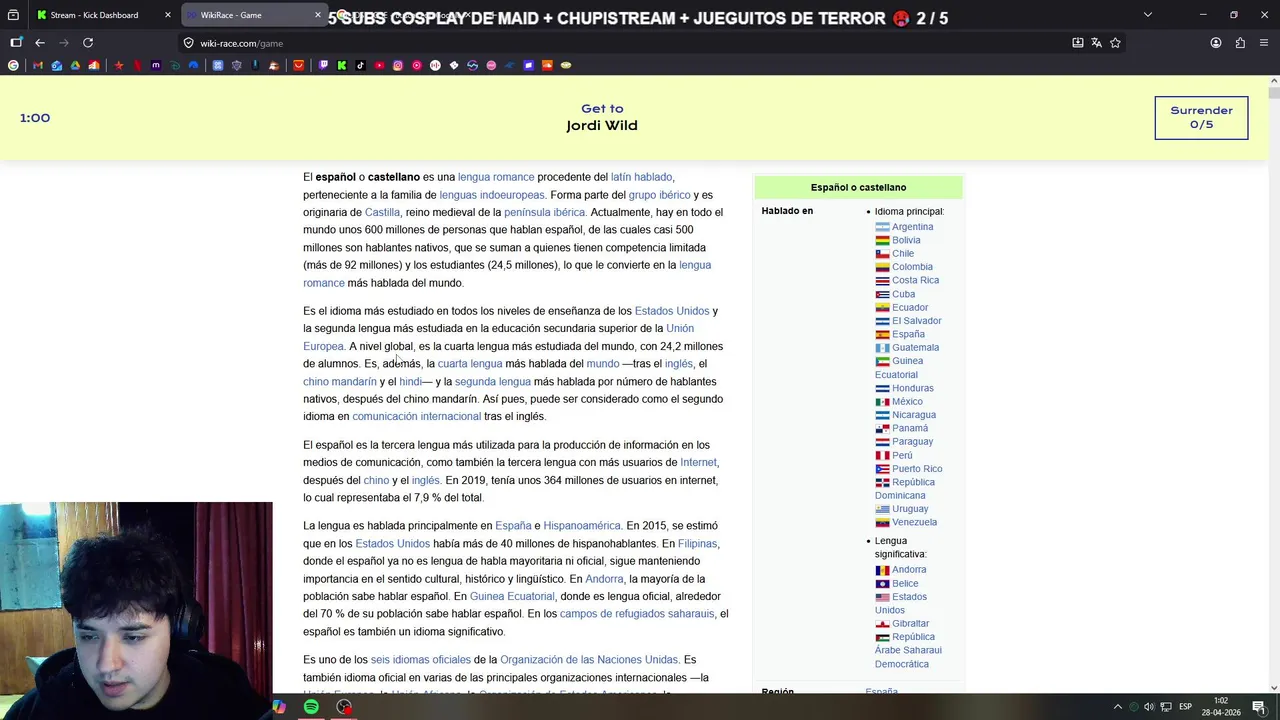1280x720 pixels.
Task: Click the disabled forward arrow
Action: [x=64, y=43]
